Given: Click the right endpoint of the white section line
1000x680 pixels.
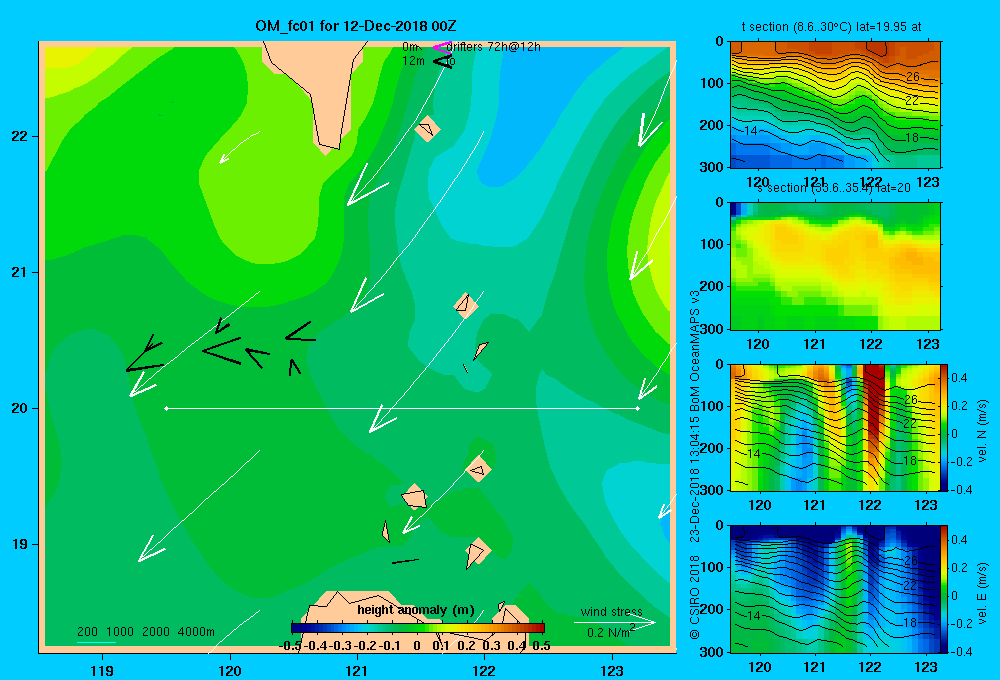Looking at the screenshot, I should point(638,408).
